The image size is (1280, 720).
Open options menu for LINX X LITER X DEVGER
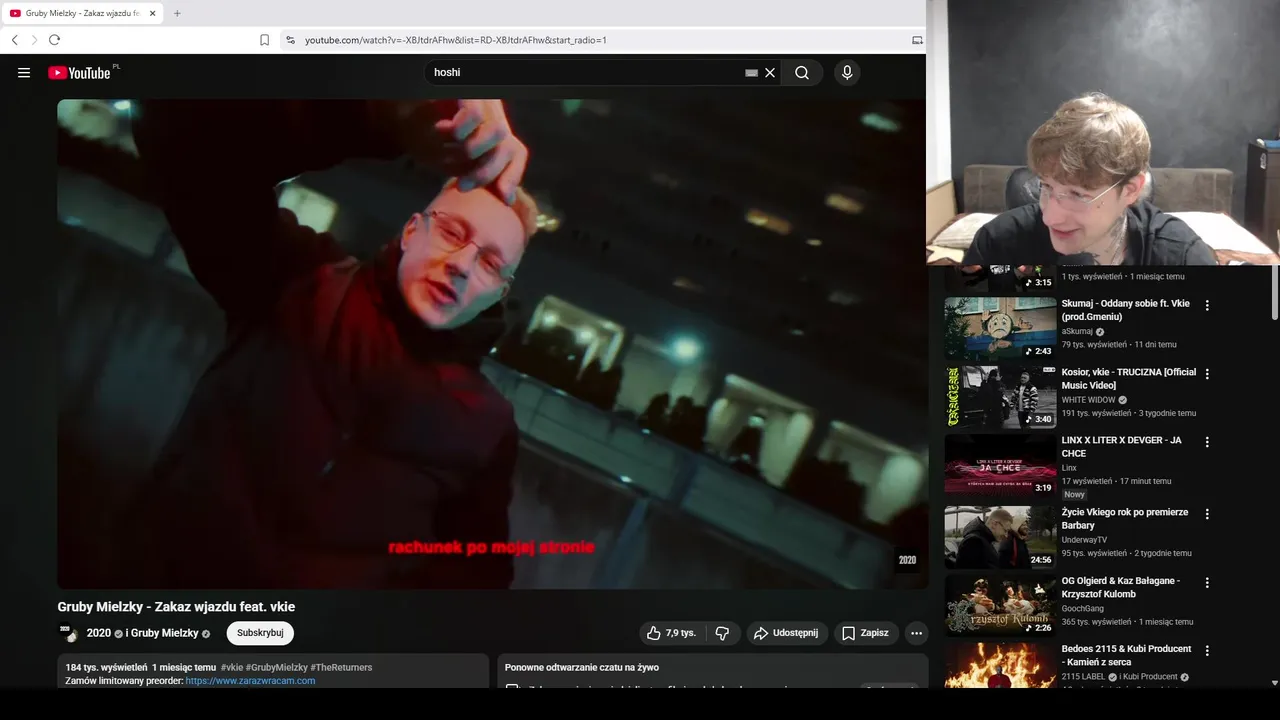[1207, 442]
